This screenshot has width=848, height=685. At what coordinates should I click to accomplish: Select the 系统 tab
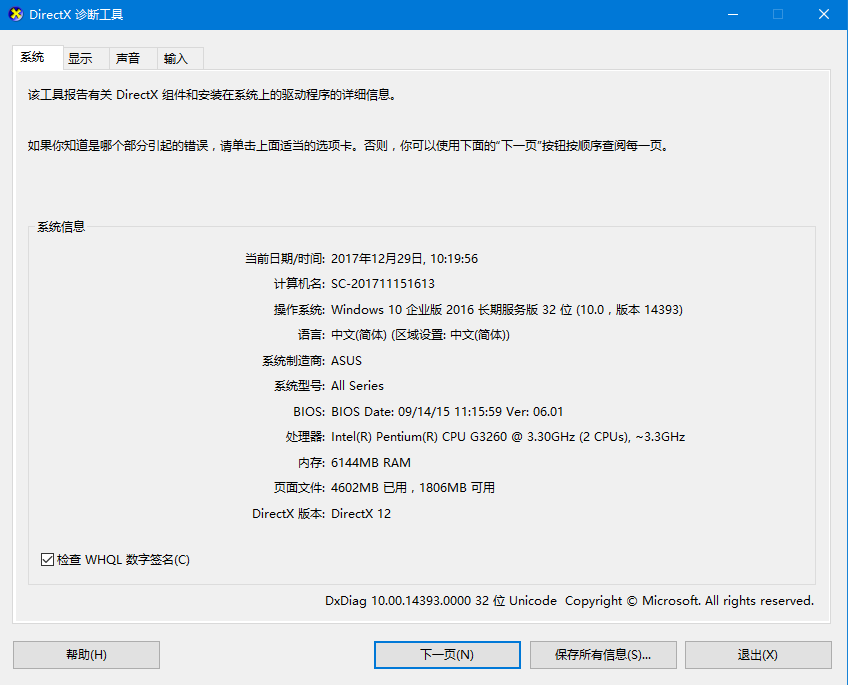tap(37, 57)
